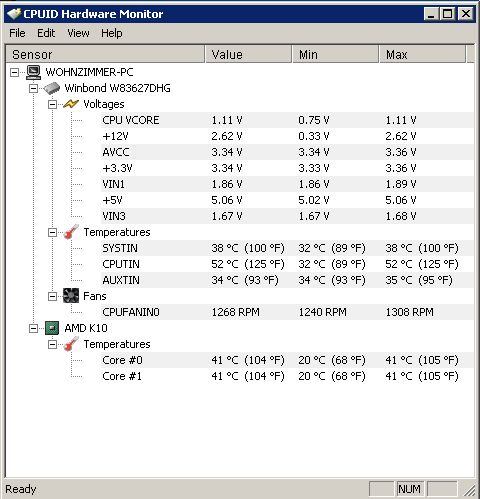Select the +5V sensor row
This screenshot has height=499, width=480.
(287, 200)
